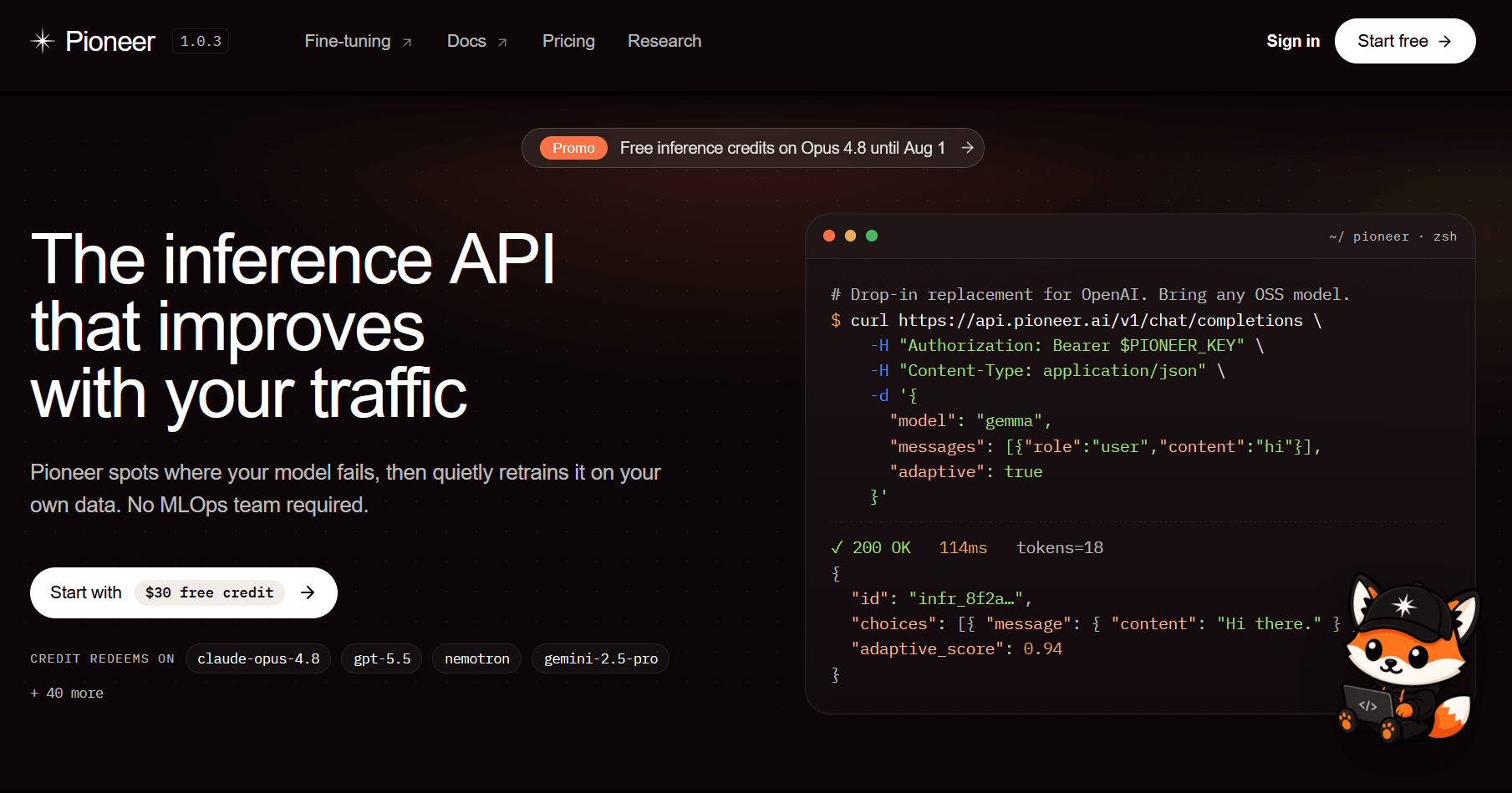Select the nemotron model chip
Viewport: 1512px width, 793px height.
(x=477, y=658)
